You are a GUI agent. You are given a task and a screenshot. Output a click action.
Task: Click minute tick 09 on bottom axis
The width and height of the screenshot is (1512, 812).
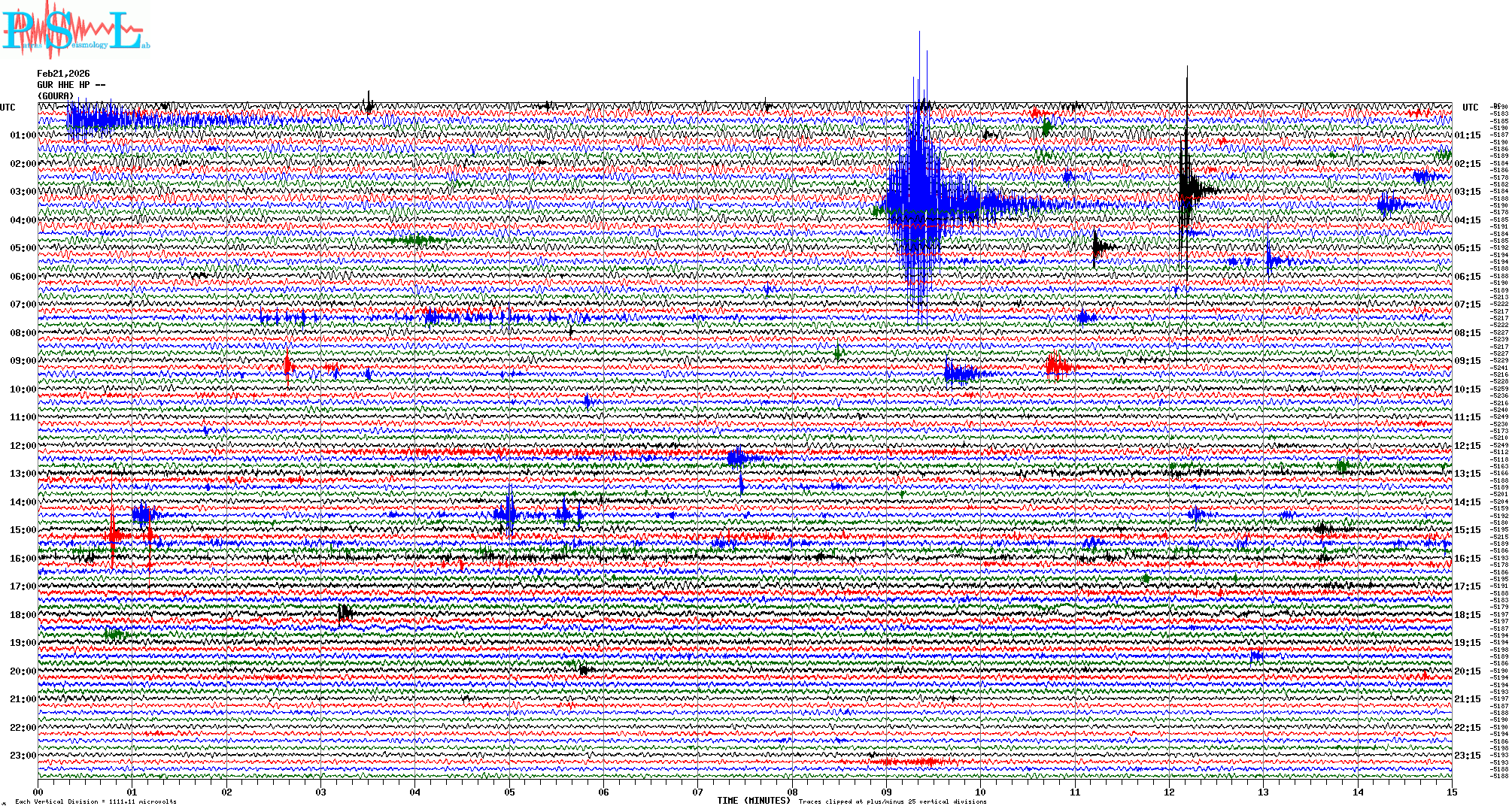click(886, 792)
